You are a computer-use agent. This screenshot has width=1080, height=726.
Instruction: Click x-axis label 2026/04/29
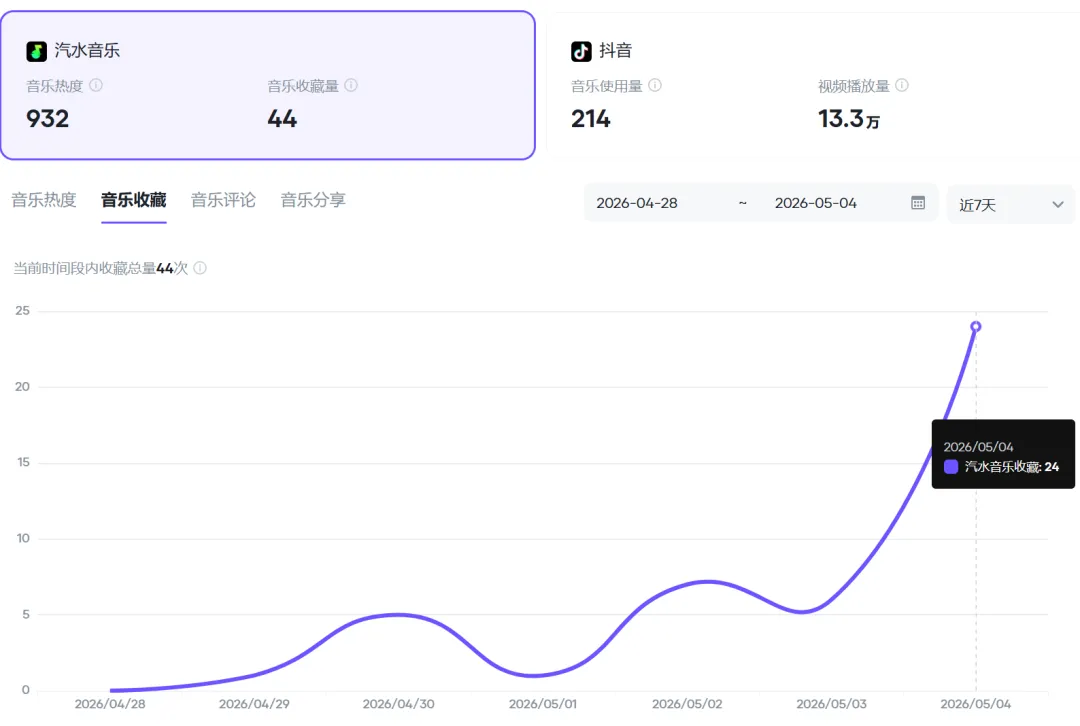click(x=254, y=704)
